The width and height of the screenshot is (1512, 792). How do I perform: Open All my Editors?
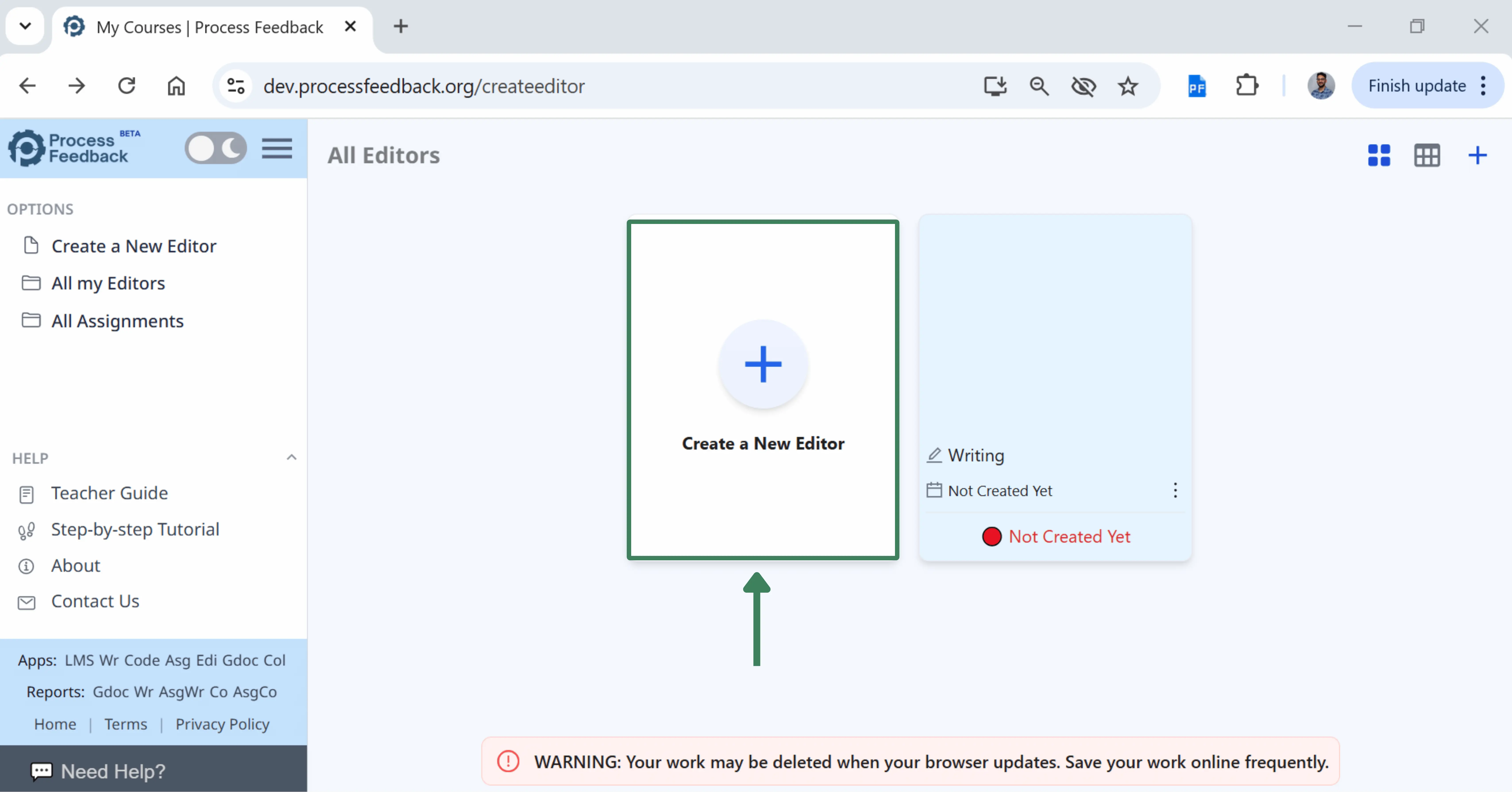108,283
